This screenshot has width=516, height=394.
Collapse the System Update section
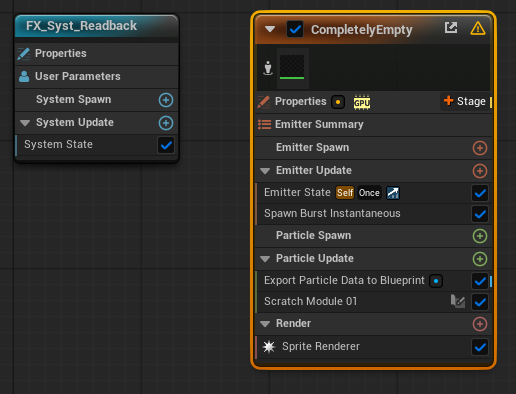pyautogui.click(x=25, y=123)
